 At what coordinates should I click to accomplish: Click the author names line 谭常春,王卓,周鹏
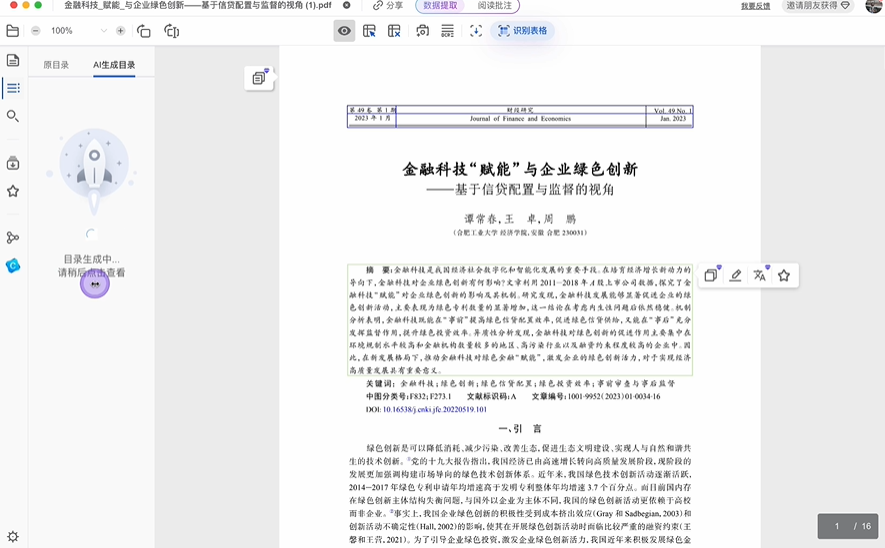point(520,219)
